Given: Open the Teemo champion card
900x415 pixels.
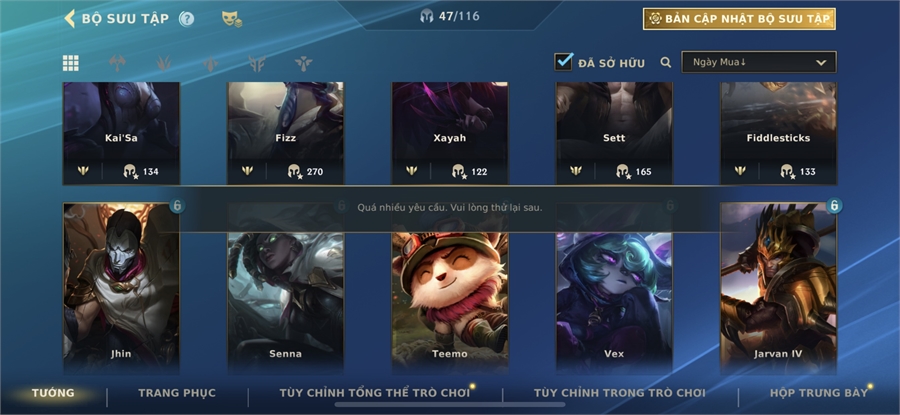Looking at the screenshot, I should [450, 287].
